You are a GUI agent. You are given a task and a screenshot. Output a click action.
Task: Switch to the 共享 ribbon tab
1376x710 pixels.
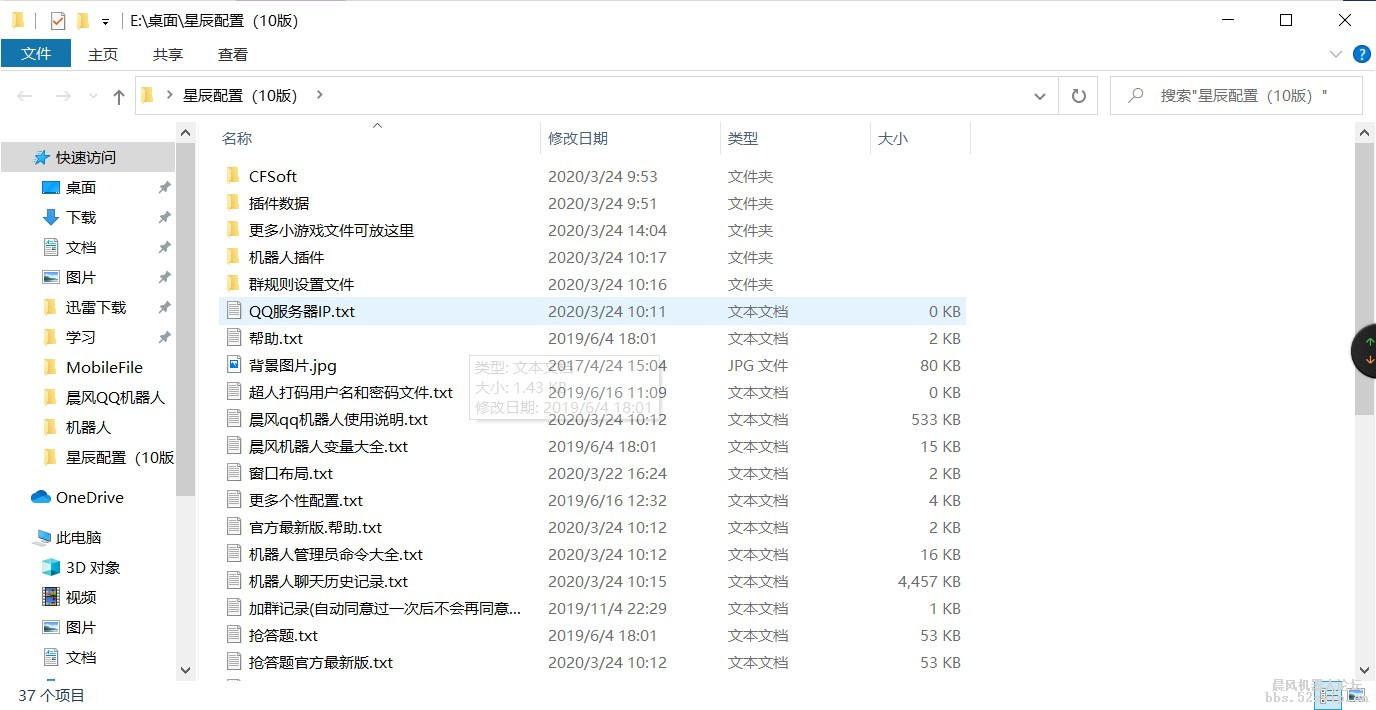[167, 54]
